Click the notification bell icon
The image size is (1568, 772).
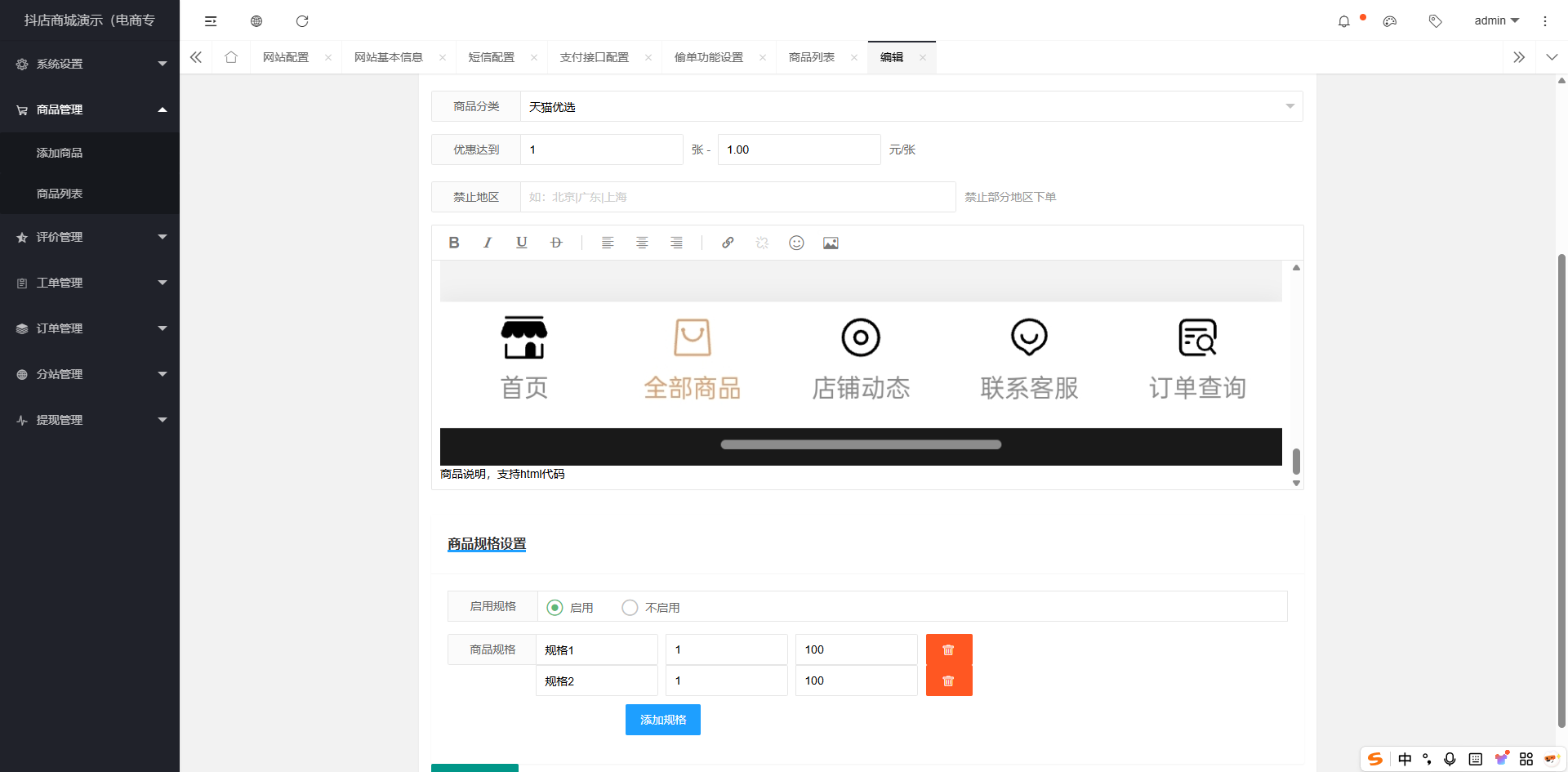point(1343,20)
